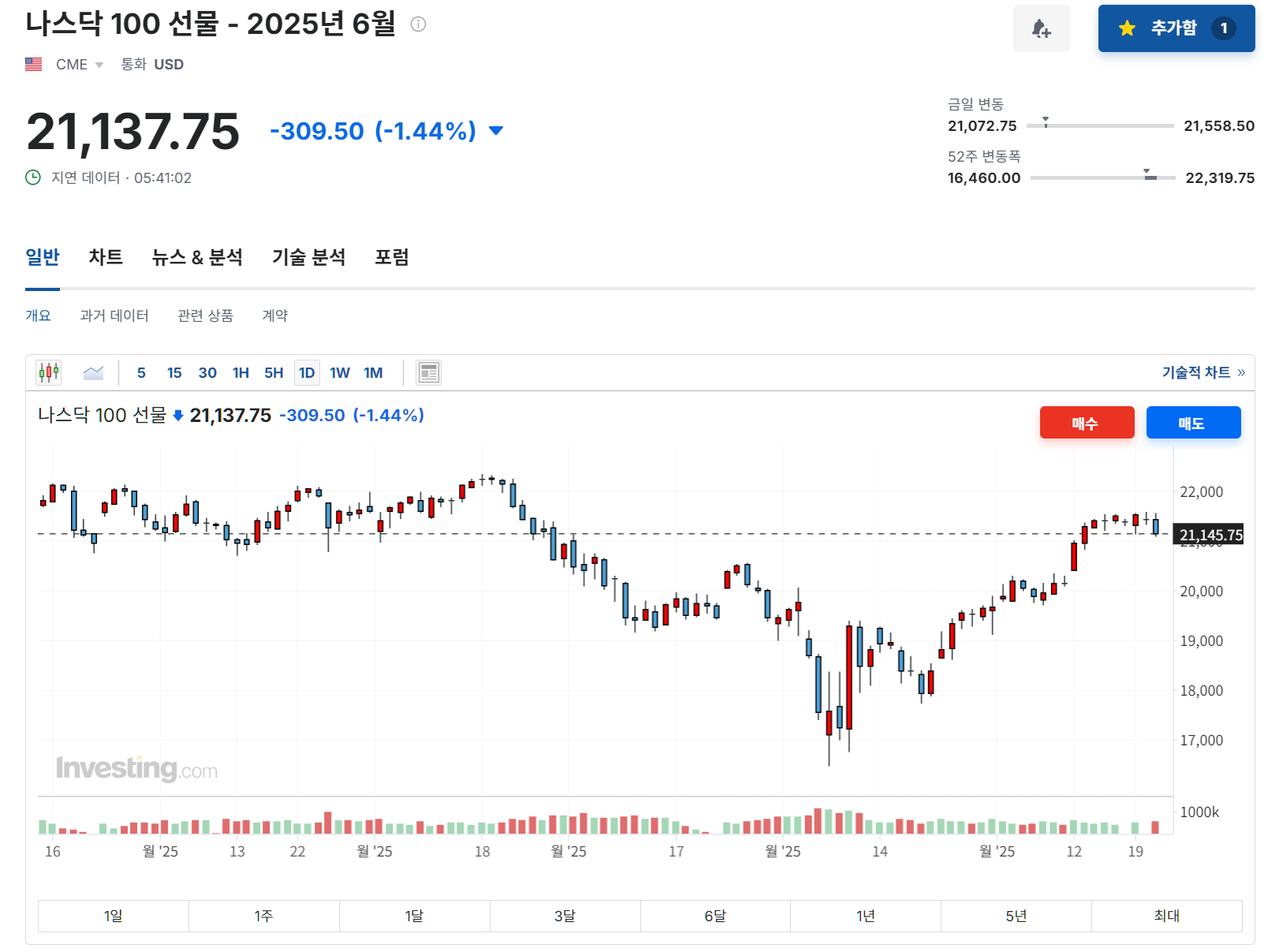Click the star in the 추가함 button
1279x952 pixels.
1126,28
